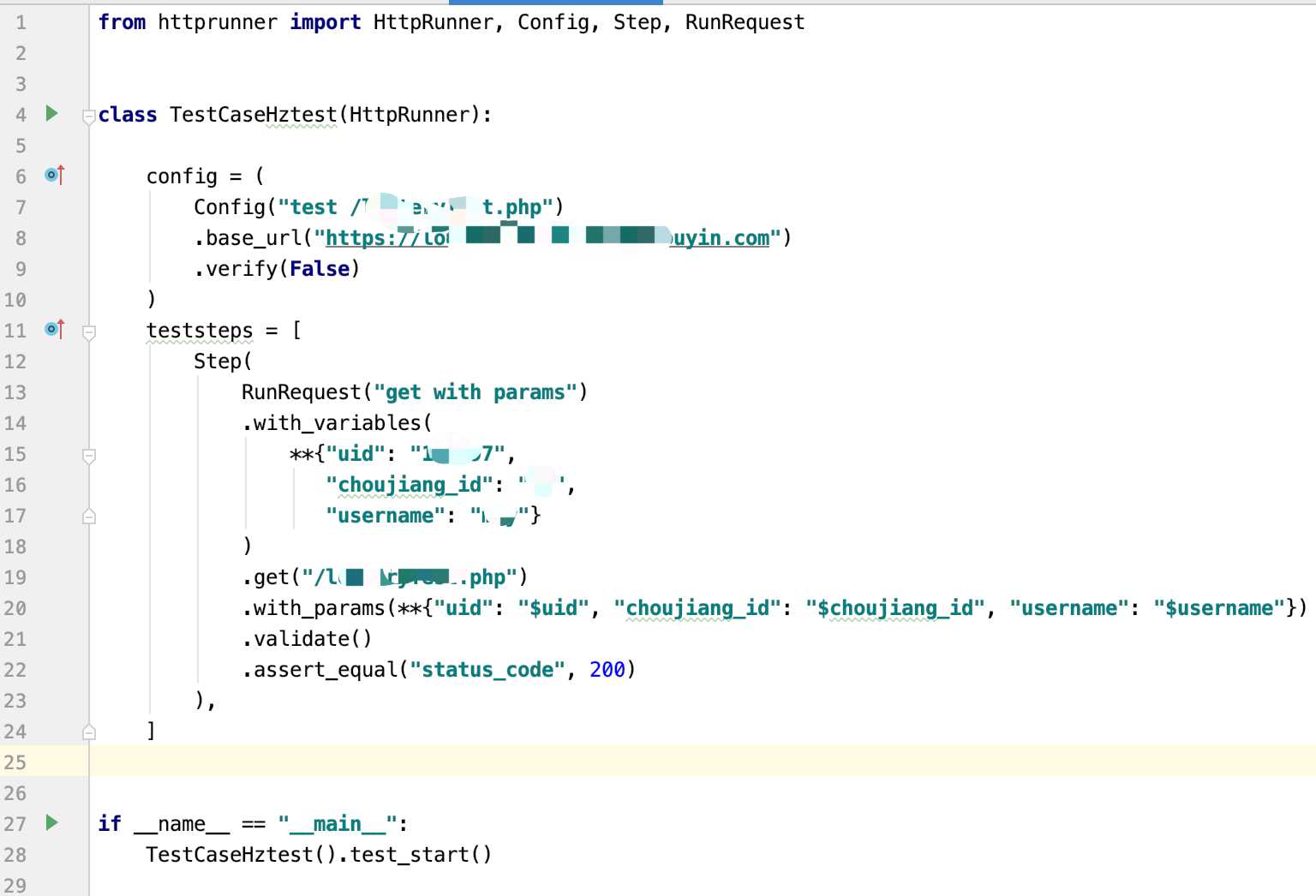Image resolution: width=1316 pixels, height=896 pixels.
Task: Run the TestCaseHztest class using the gutter arrow
Action: click(x=52, y=114)
